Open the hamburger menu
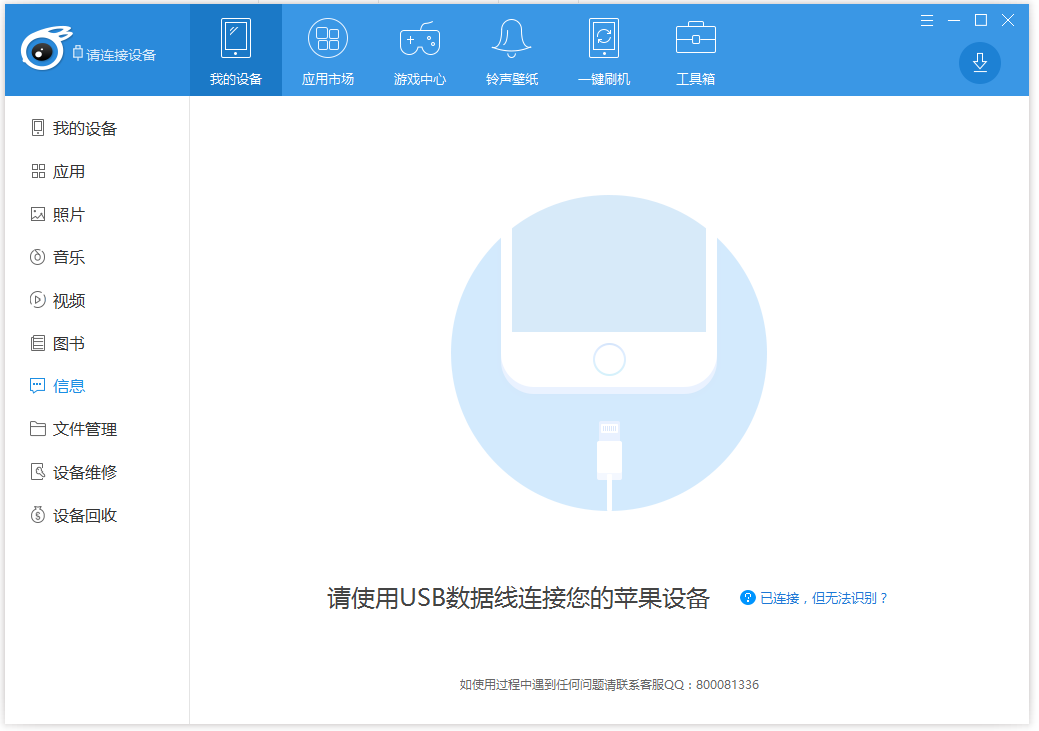 [926, 20]
